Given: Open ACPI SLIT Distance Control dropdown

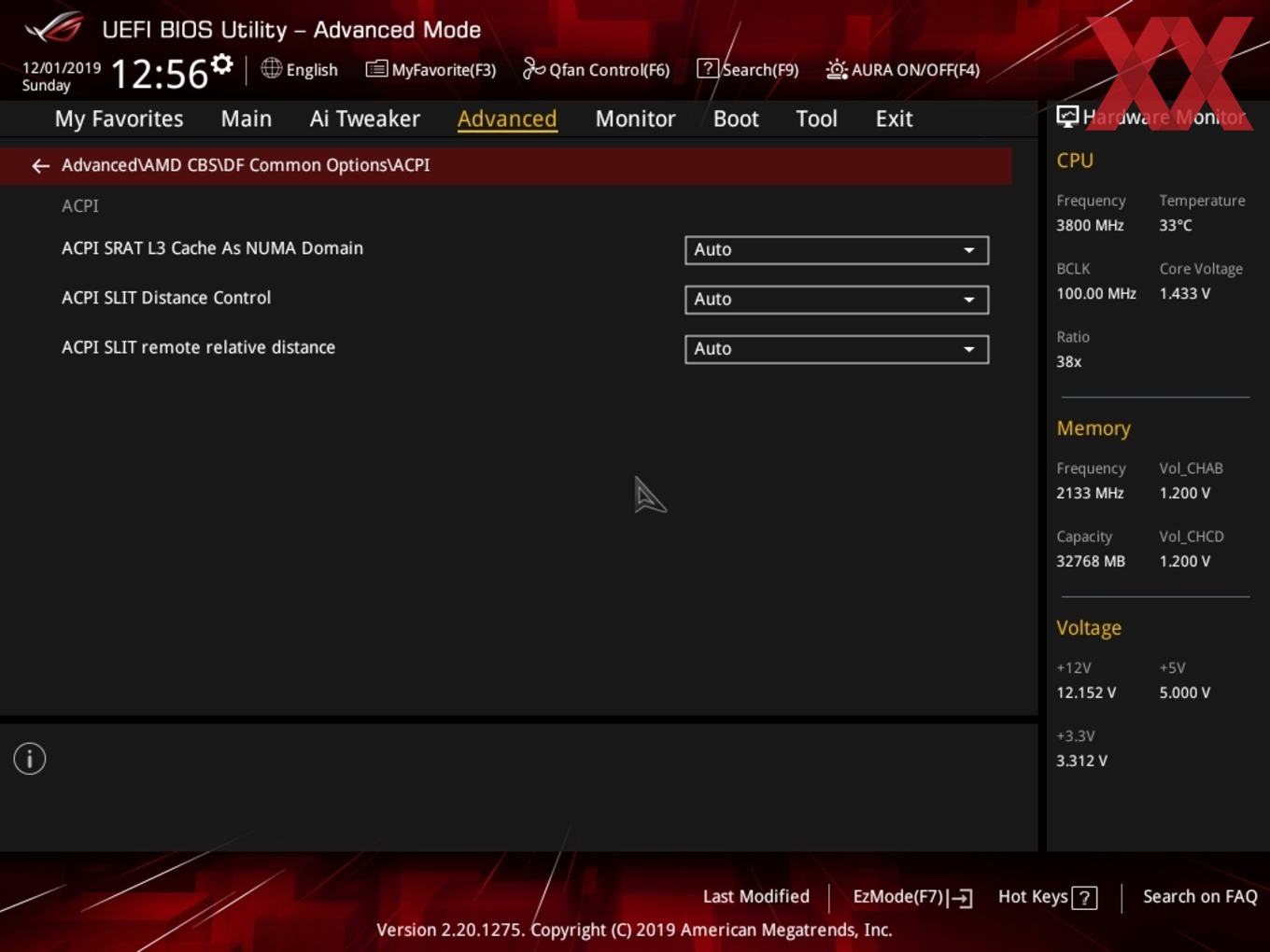Looking at the screenshot, I should (837, 300).
